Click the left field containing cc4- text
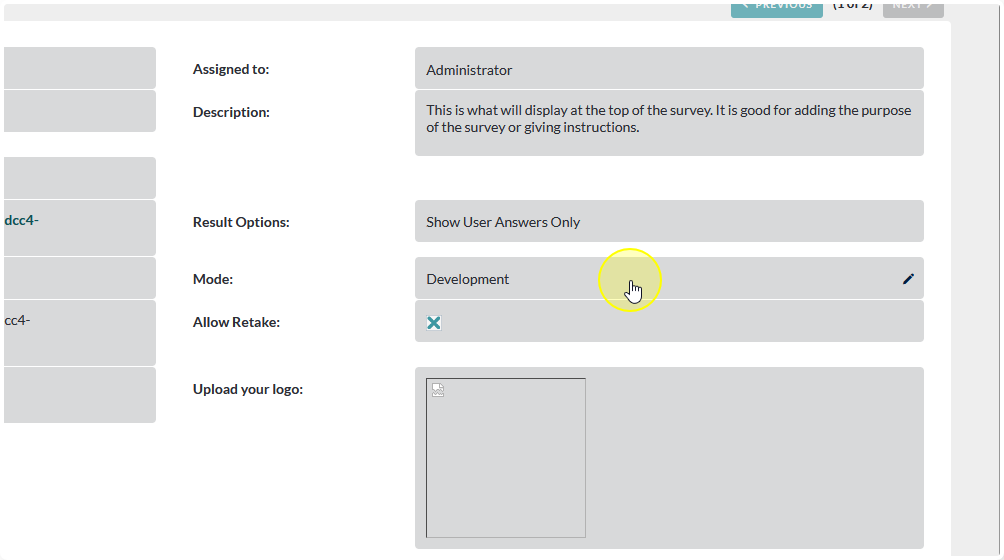 (x=18, y=321)
